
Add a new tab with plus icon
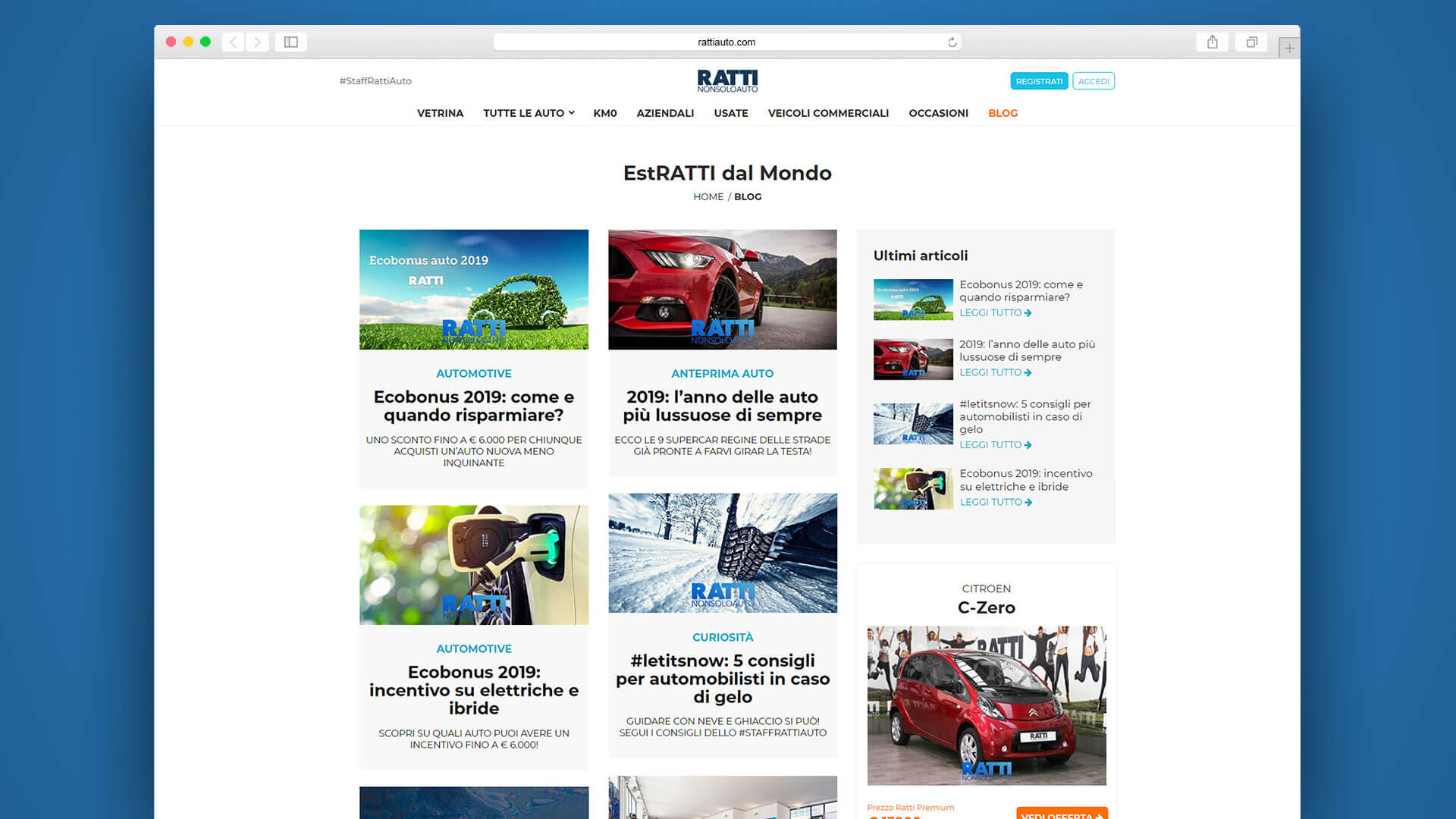1289,48
